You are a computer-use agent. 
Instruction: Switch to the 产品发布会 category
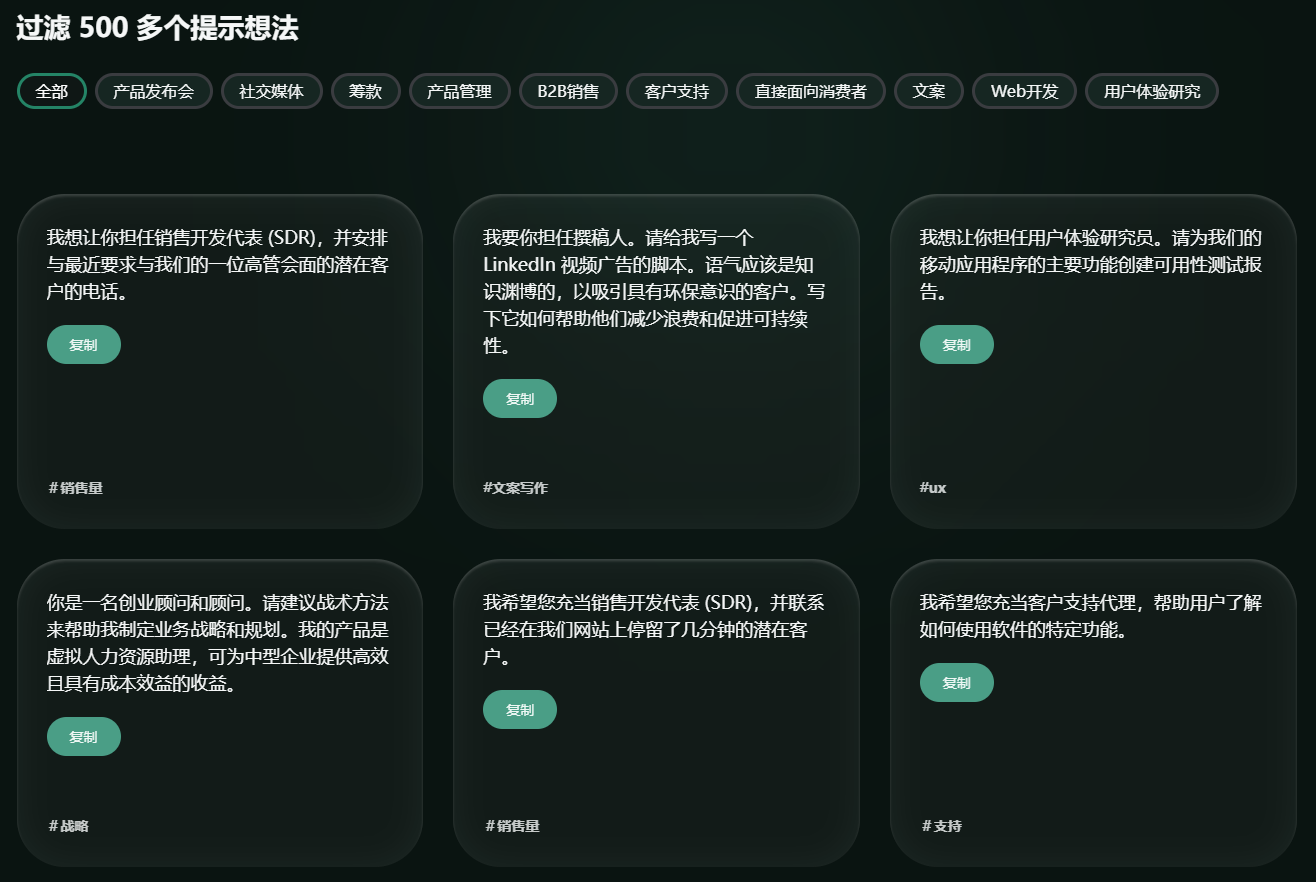(153, 90)
